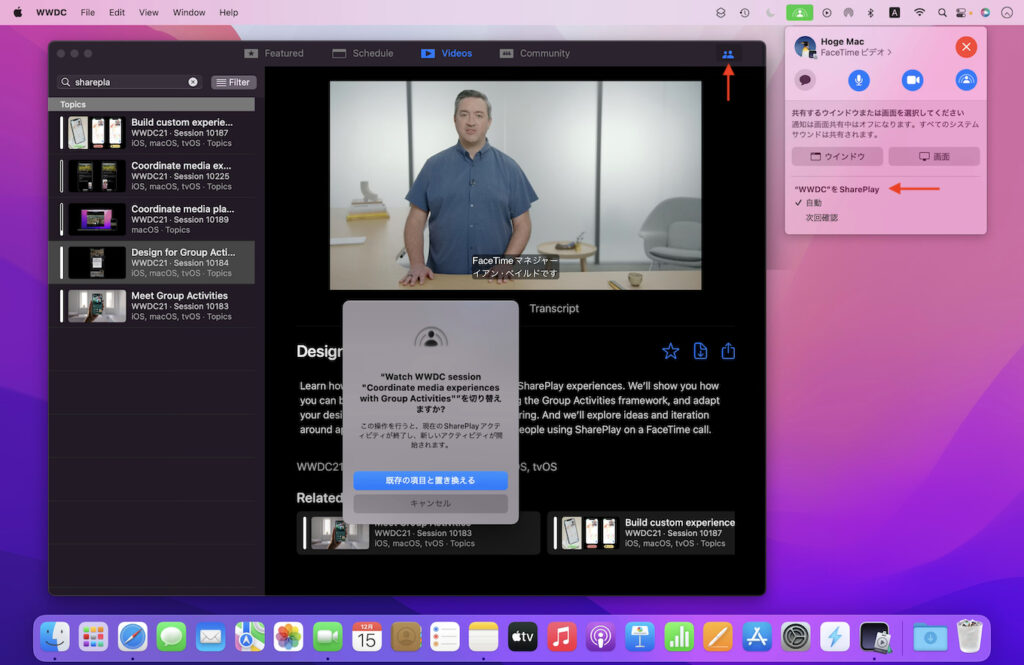Viewport: 1024px width, 665px height.
Task: Select Build custom experiences session 10187
Action: pyautogui.click(x=152, y=133)
